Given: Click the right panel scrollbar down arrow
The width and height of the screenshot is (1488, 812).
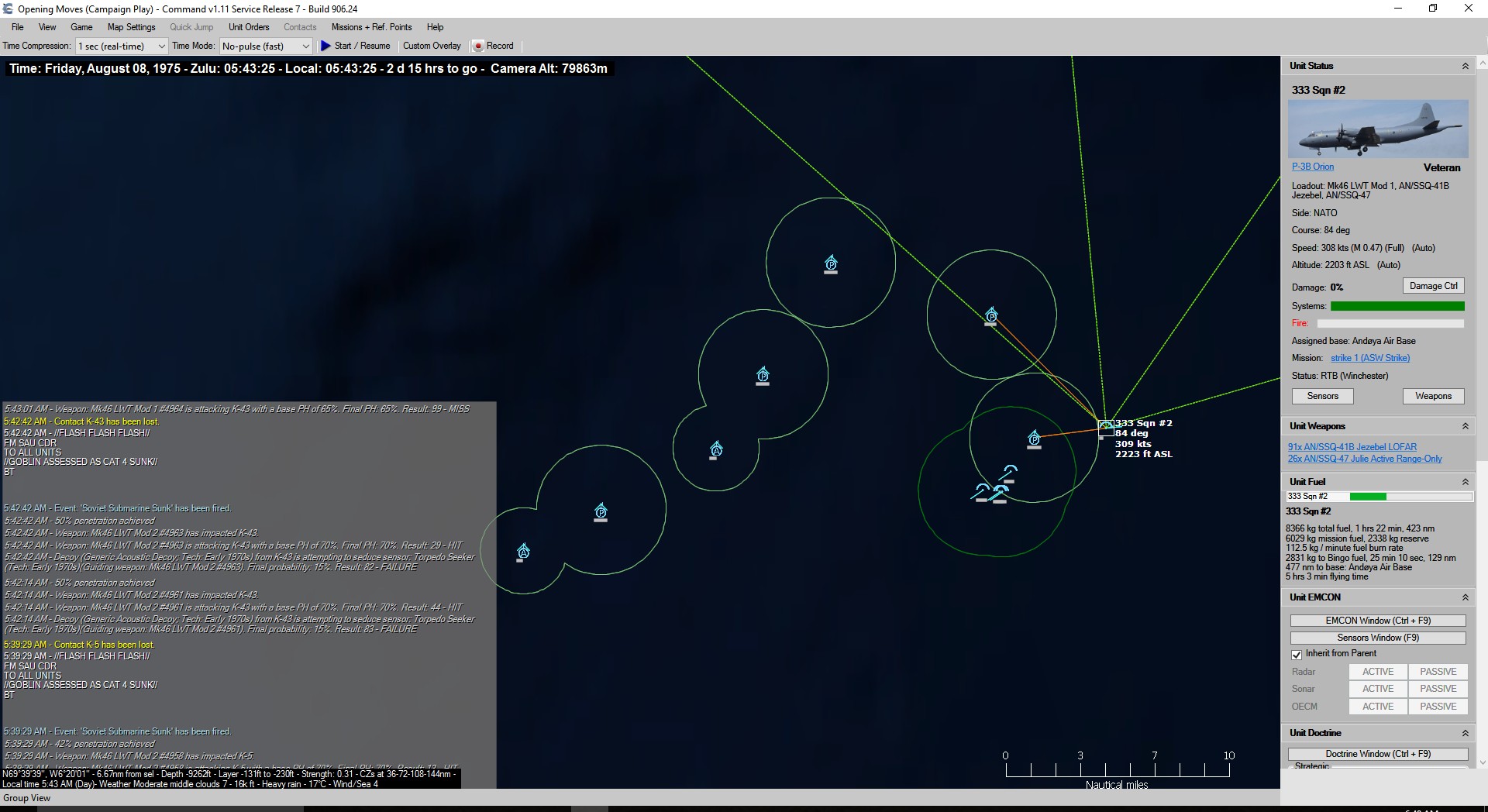Looking at the screenshot, I should click(x=1482, y=763).
